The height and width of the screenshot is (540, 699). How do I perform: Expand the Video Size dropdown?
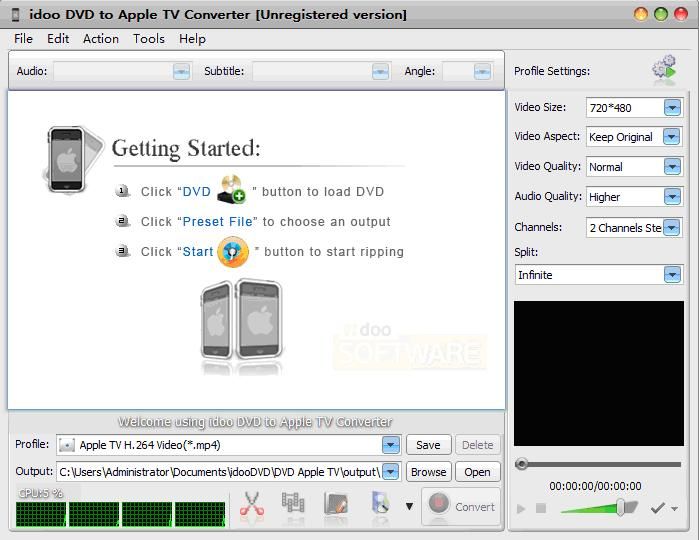[x=672, y=107]
